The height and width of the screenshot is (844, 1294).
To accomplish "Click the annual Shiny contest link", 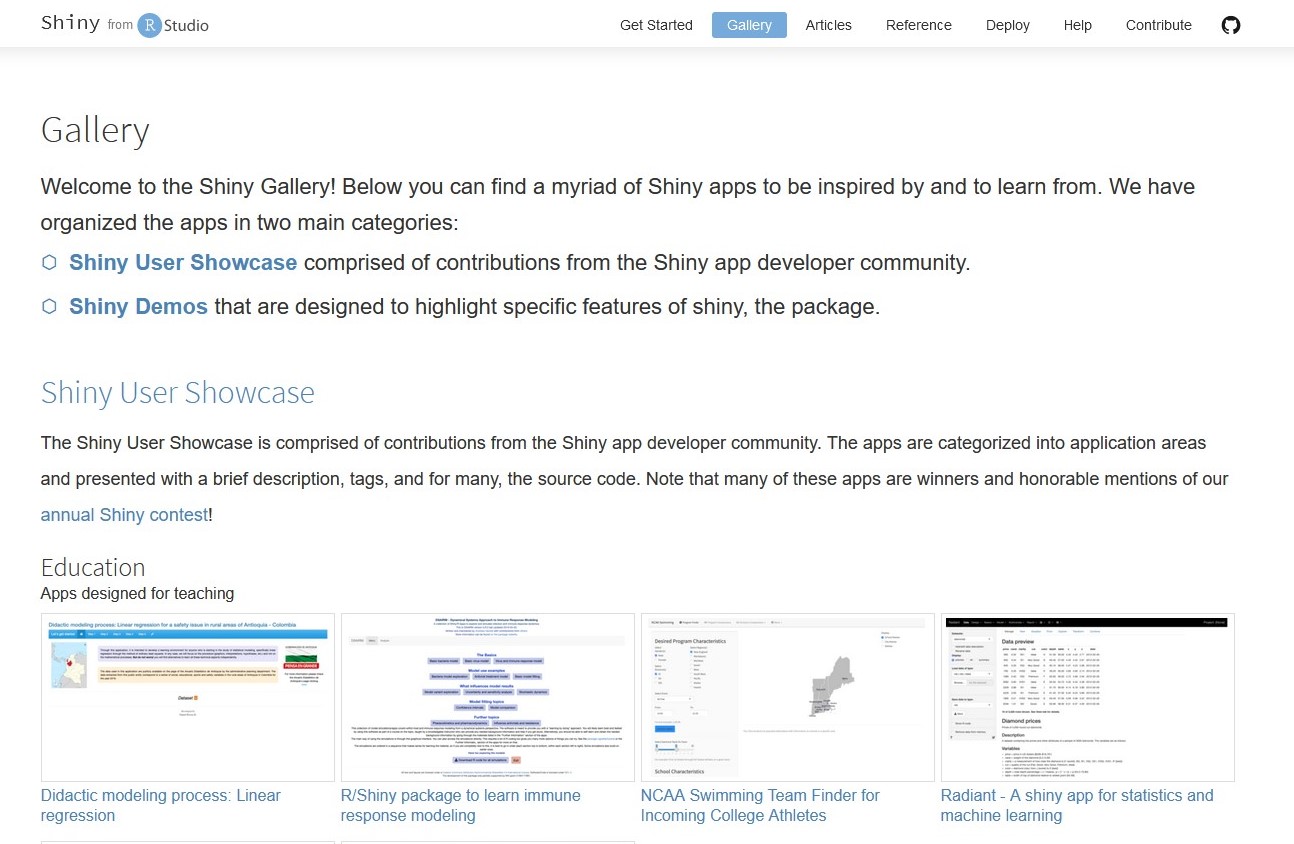I will [122, 514].
